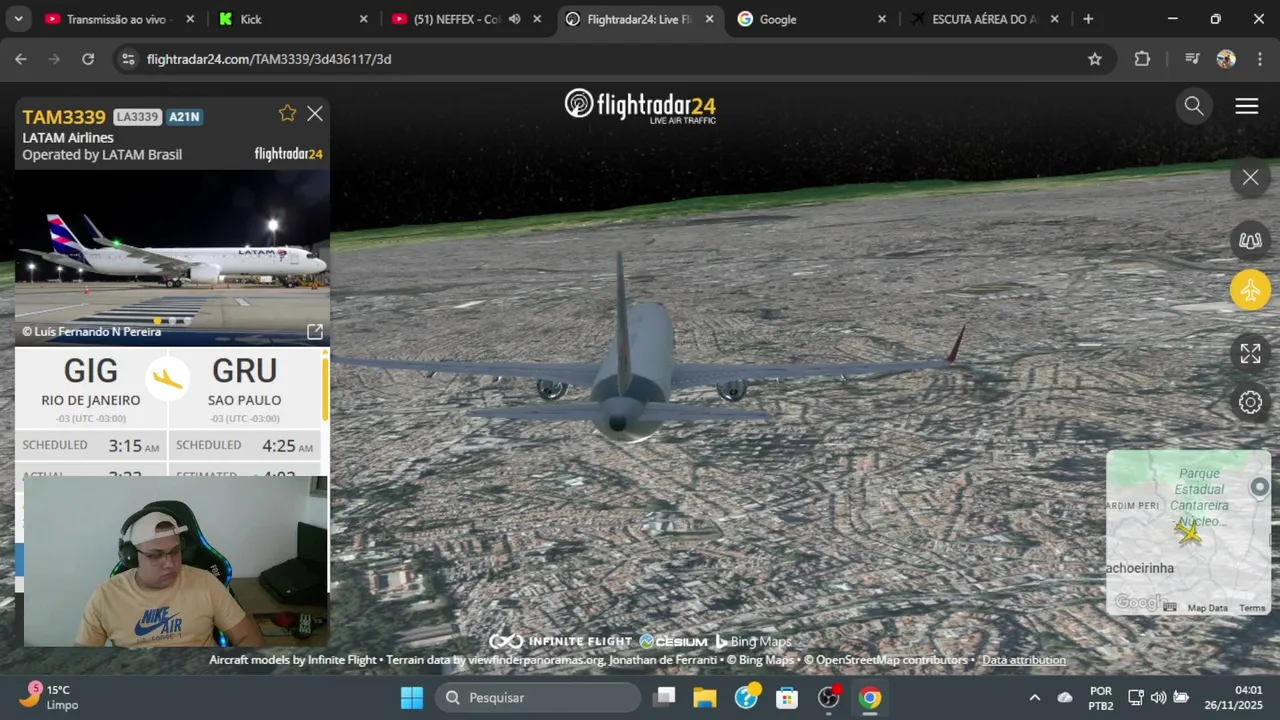The height and width of the screenshot is (720, 1280).
Task: Open the clock showing 04:01
Action: click(1233, 697)
